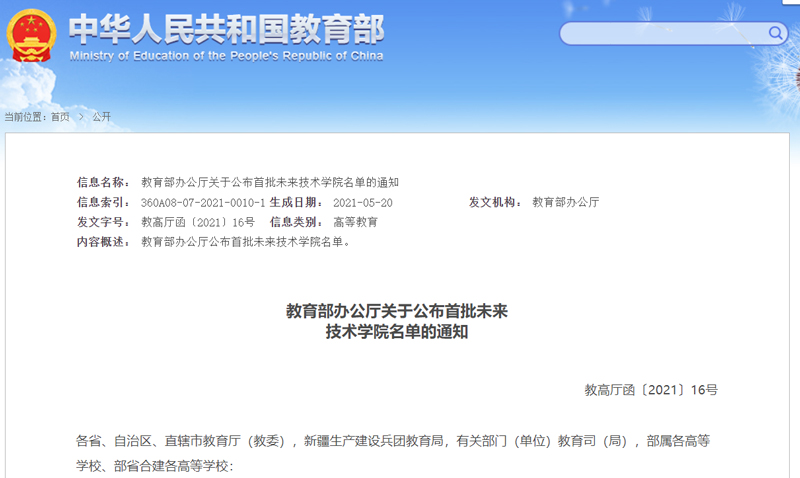Image resolution: width=800 pixels, height=478 pixels.
Task: Click the 信息类别 label
Action: [x=296, y=222]
